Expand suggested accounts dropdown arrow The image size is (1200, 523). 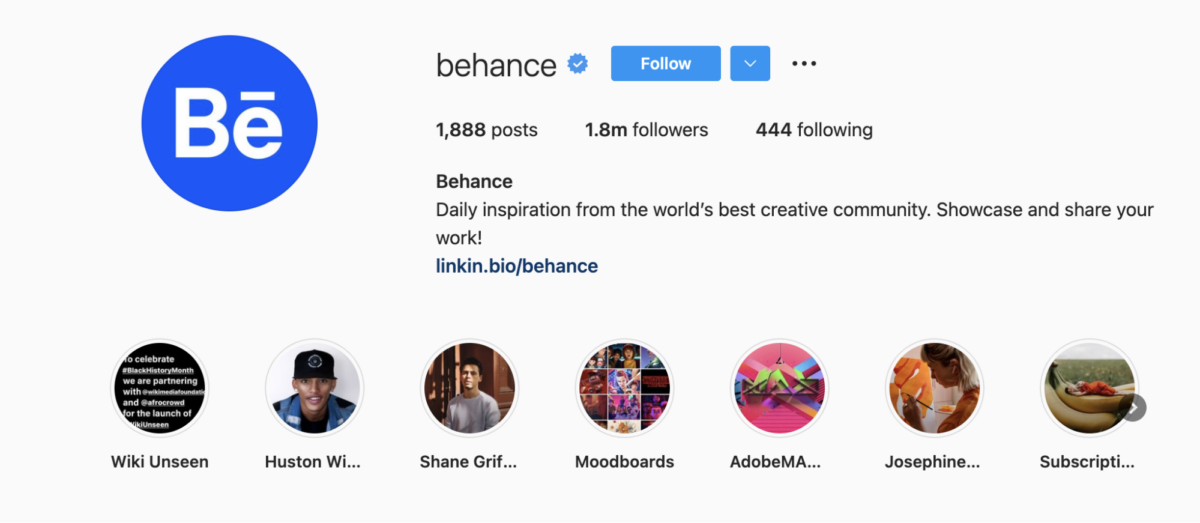click(750, 64)
